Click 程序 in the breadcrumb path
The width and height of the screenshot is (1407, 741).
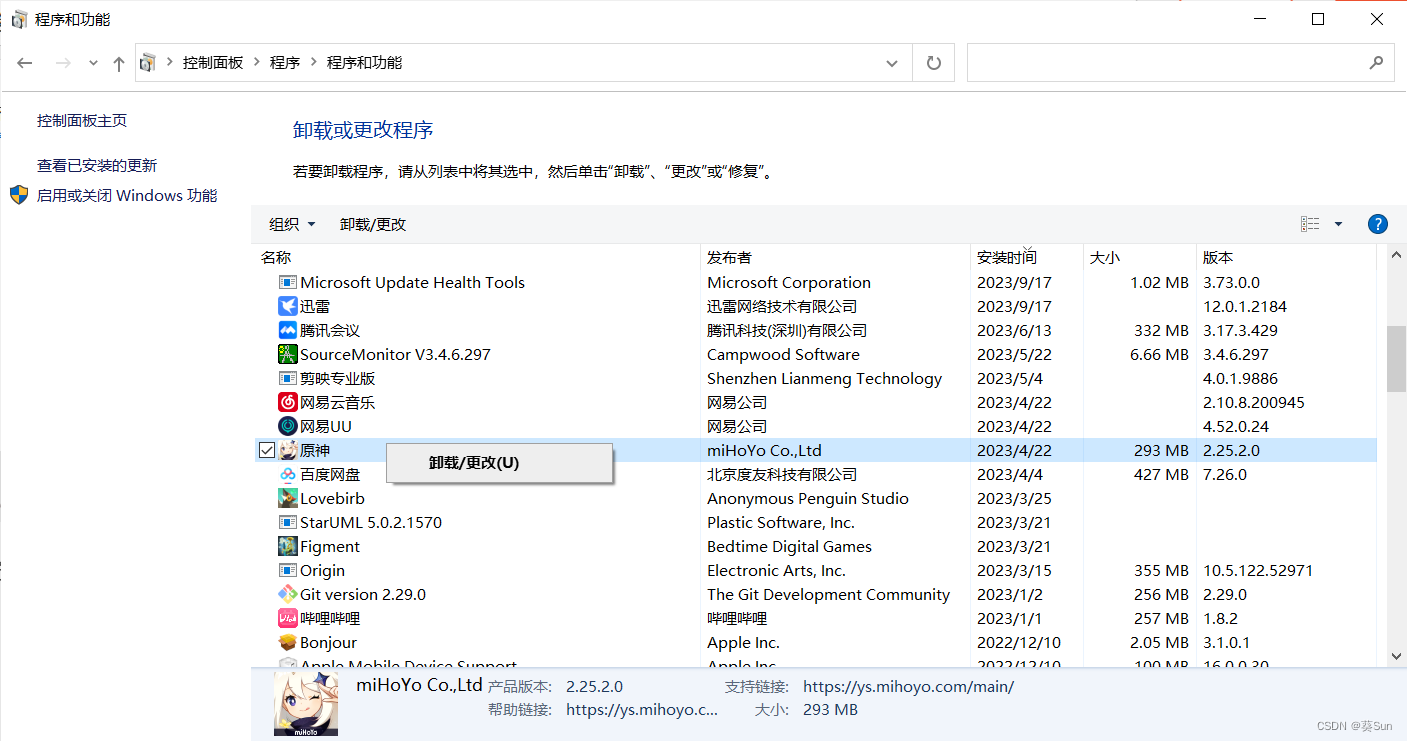(285, 63)
